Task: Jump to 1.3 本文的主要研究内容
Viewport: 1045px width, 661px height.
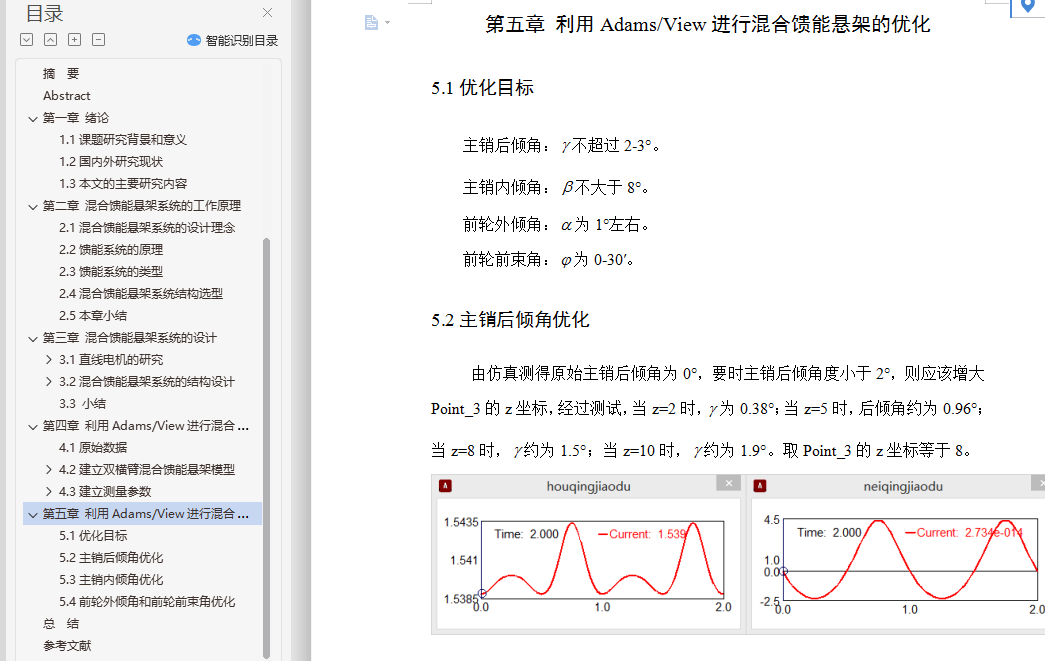Action: [123, 183]
